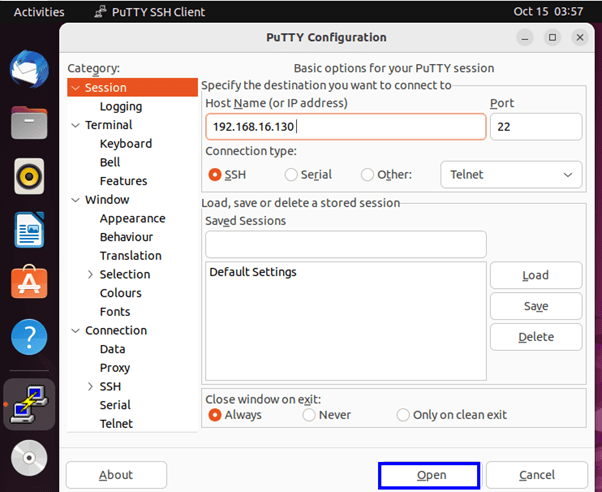
Task: Click the PuTTY icon in dock
Action: point(29,404)
